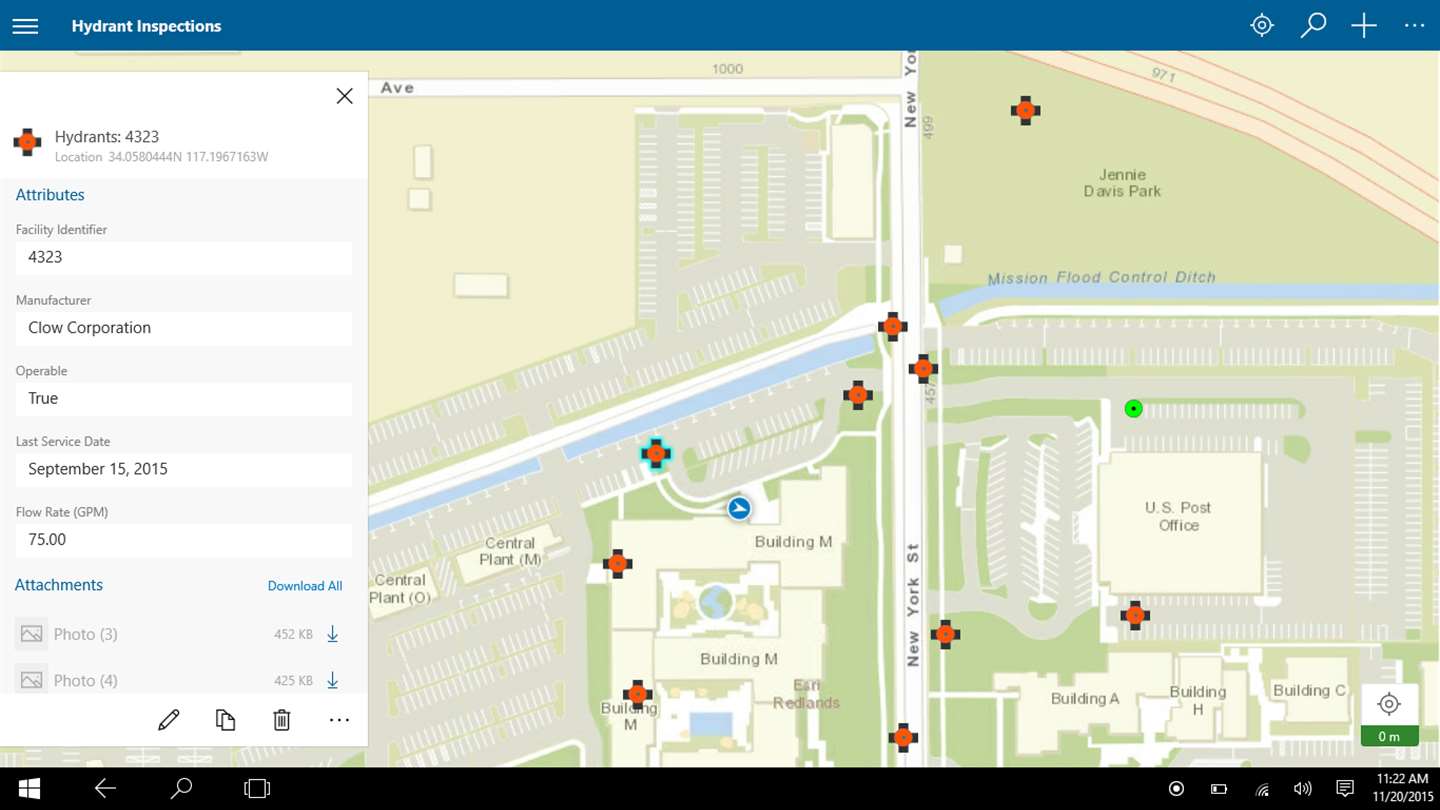Open the search magnifier in header

click(1313, 26)
